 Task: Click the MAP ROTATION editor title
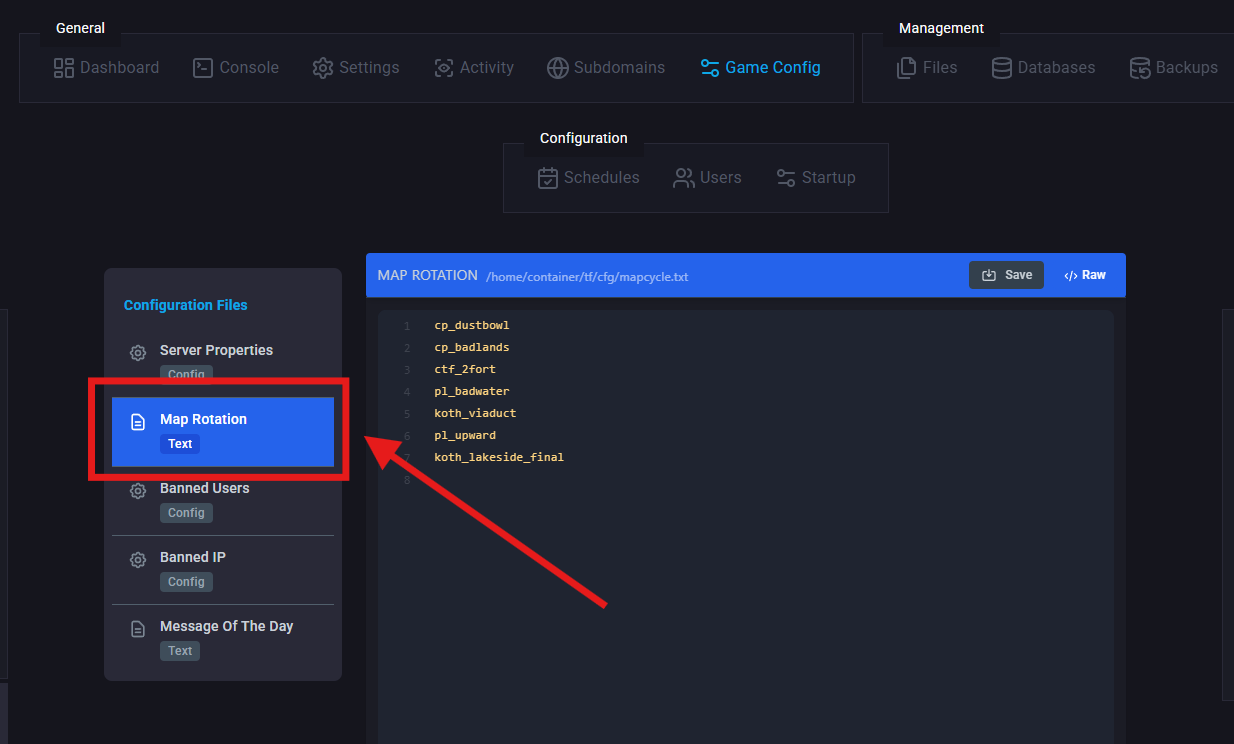point(428,275)
